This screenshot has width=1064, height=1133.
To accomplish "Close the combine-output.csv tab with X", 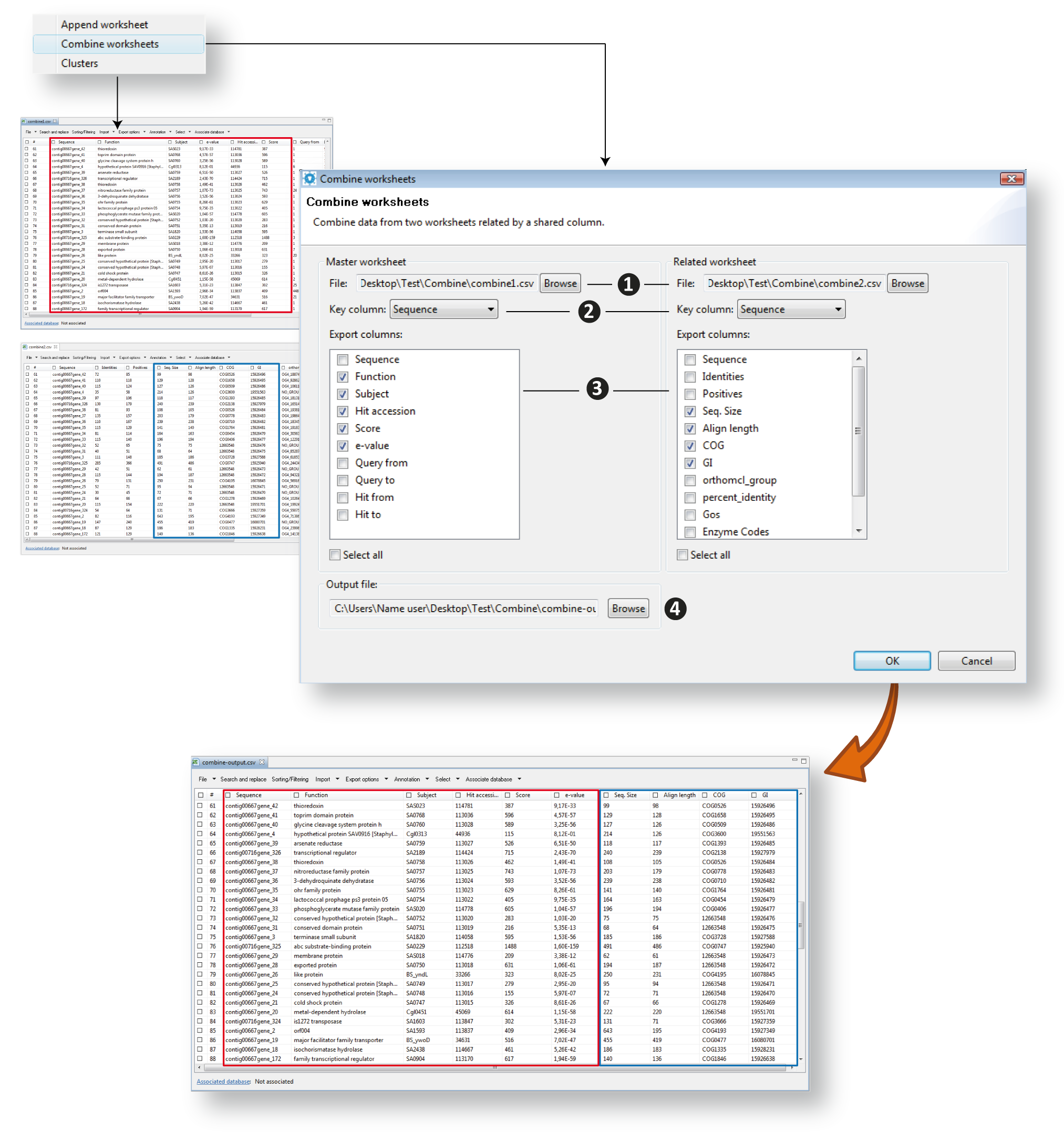I will click(x=262, y=762).
